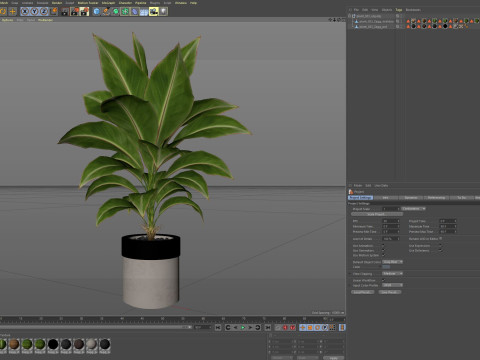Open the Input Color Profile dropdown
Screen dimensions: 480x360
coord(392,285)
